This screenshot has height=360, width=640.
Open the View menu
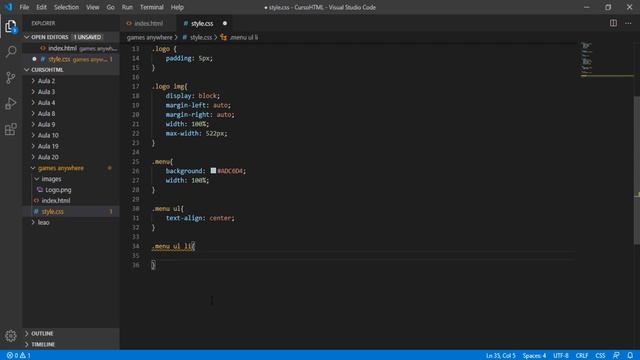pyautogui.click(x=93, y=7)
